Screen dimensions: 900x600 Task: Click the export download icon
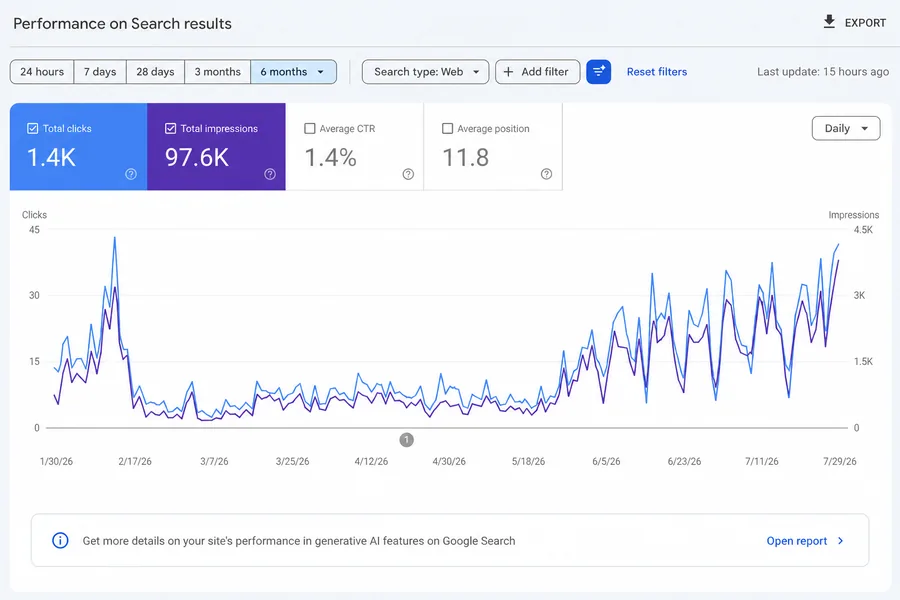pos(829,22)
